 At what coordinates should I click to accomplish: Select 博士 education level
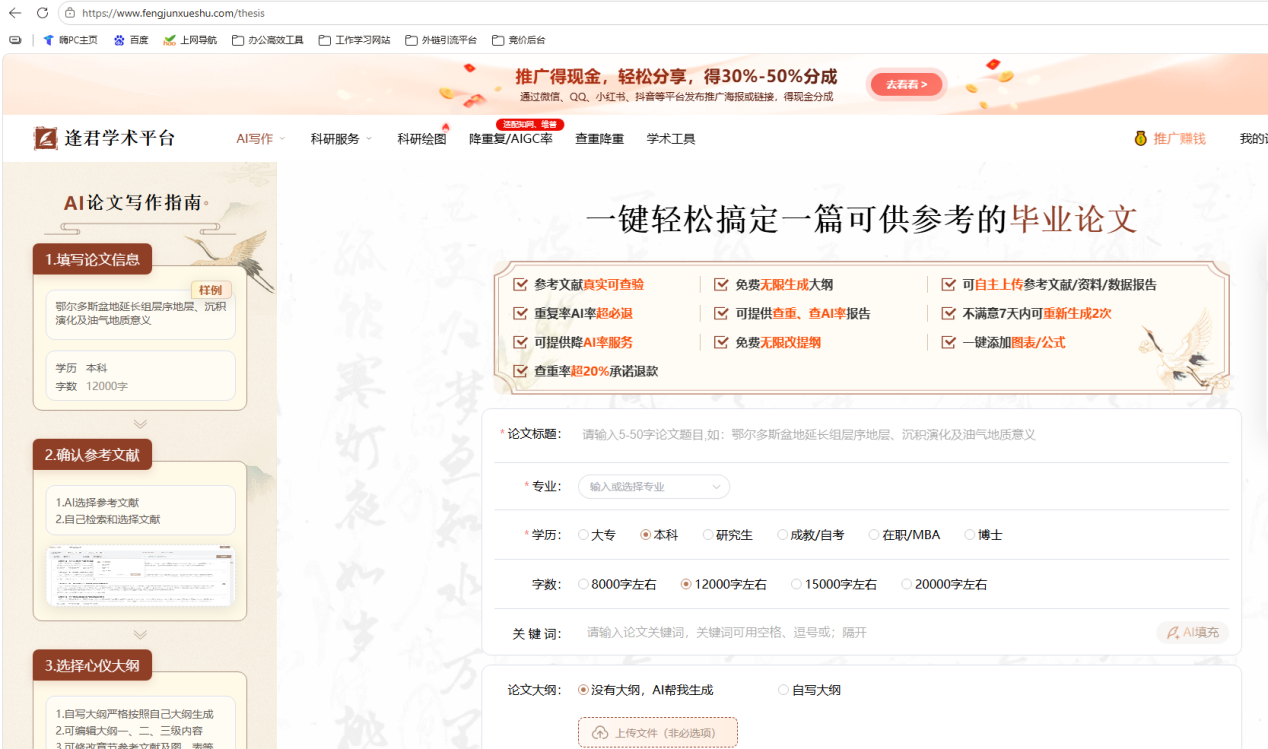(984, 535)
